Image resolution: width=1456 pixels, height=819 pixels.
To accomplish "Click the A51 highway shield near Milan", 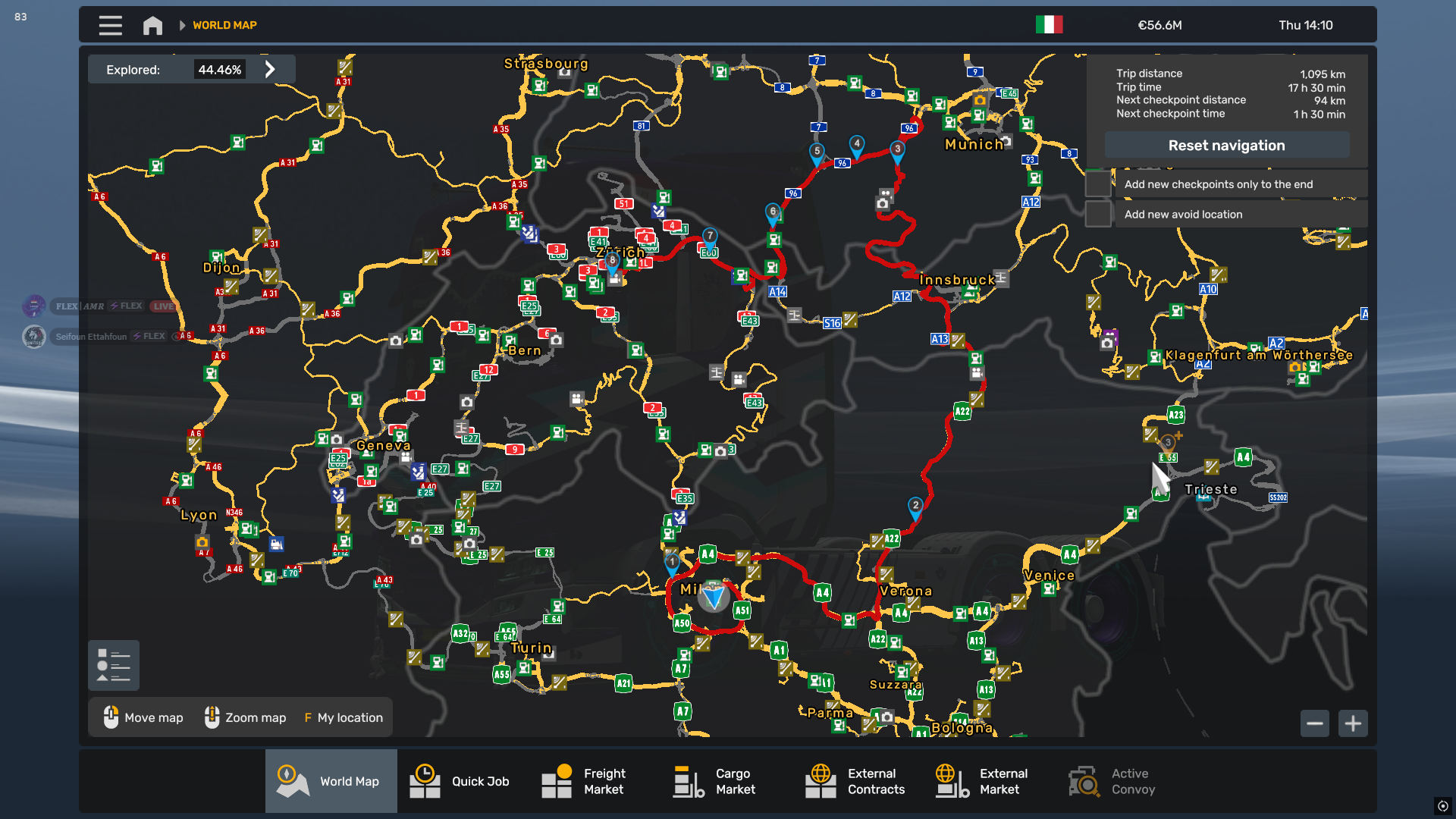I will (x=742, y=610).
